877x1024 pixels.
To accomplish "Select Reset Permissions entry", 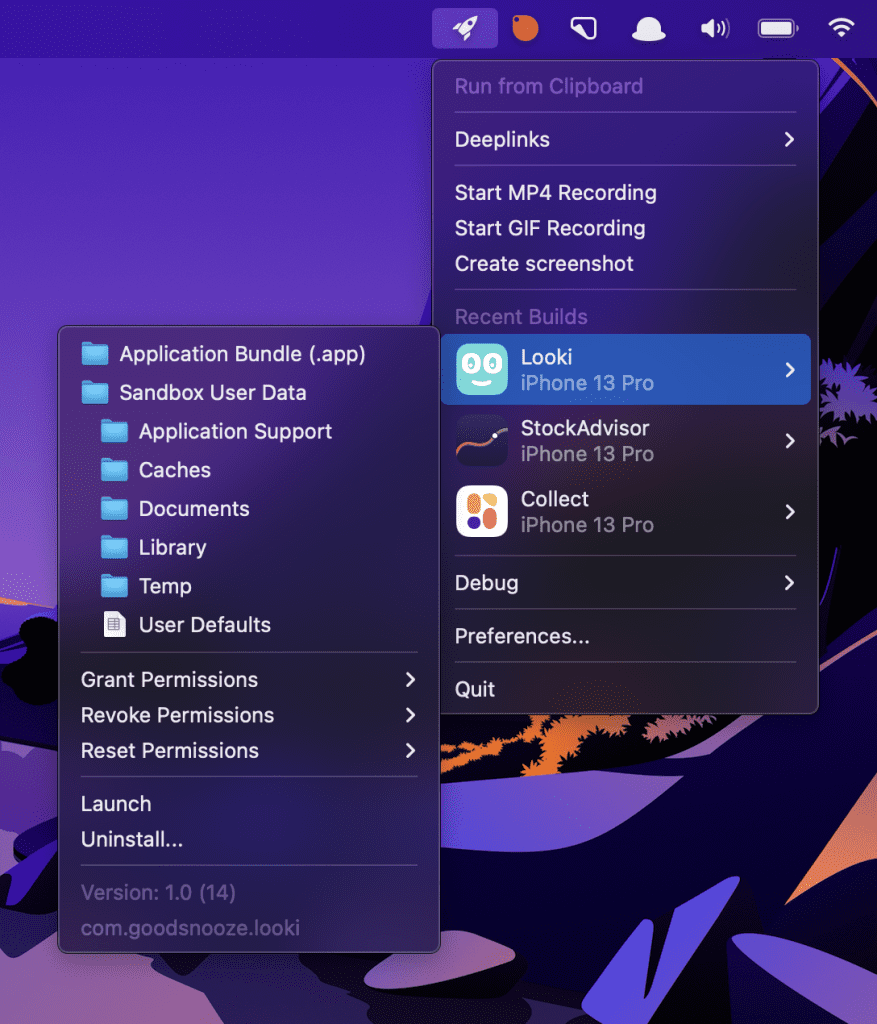I will click(249, 750).
